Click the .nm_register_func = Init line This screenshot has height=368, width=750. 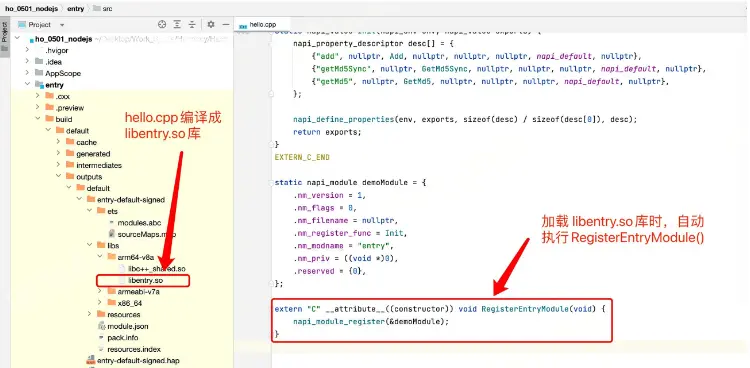click(350, 234)
